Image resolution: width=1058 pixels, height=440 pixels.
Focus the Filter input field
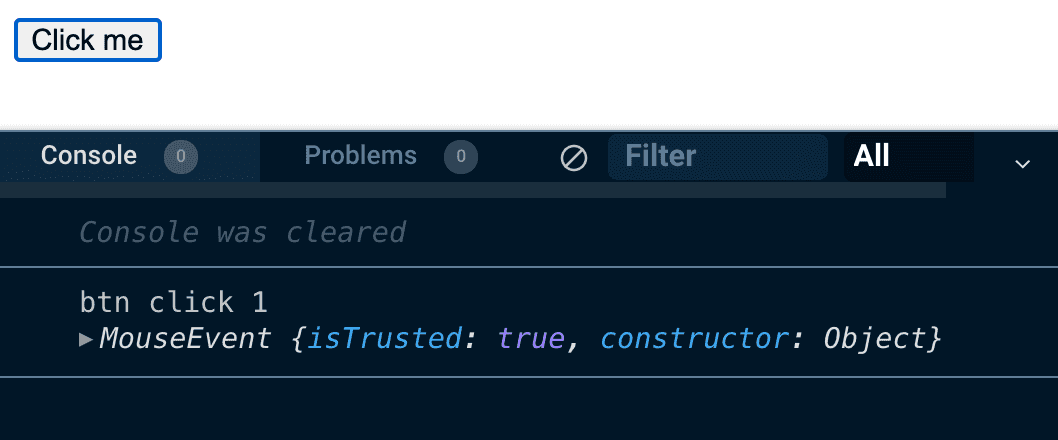720,157
